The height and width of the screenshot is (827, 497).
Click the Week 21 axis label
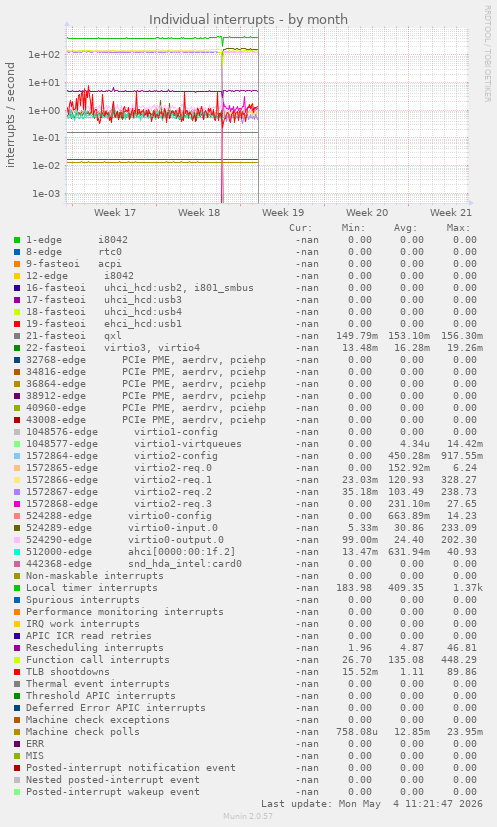(x=451, y=213)
